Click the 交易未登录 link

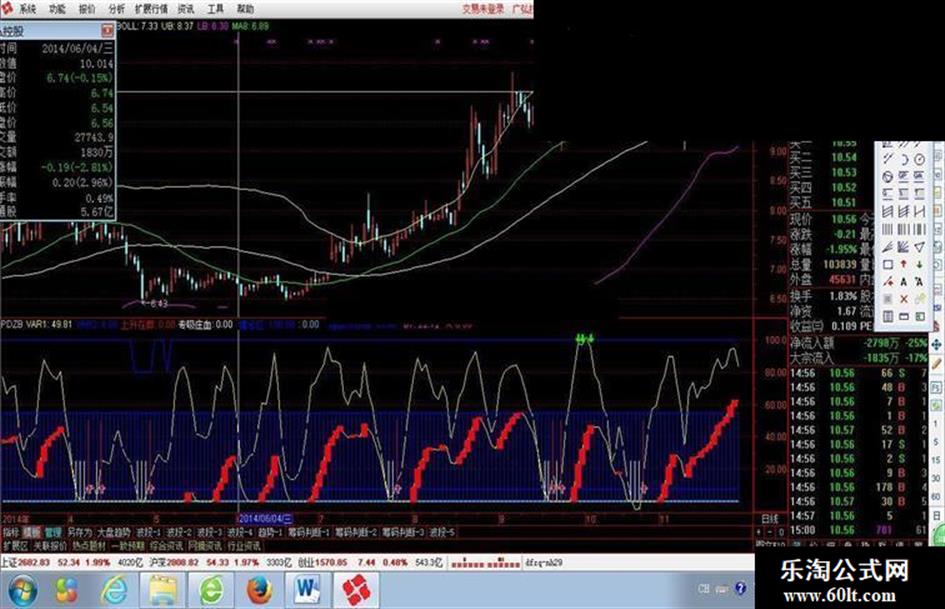[x=483, y=8]
